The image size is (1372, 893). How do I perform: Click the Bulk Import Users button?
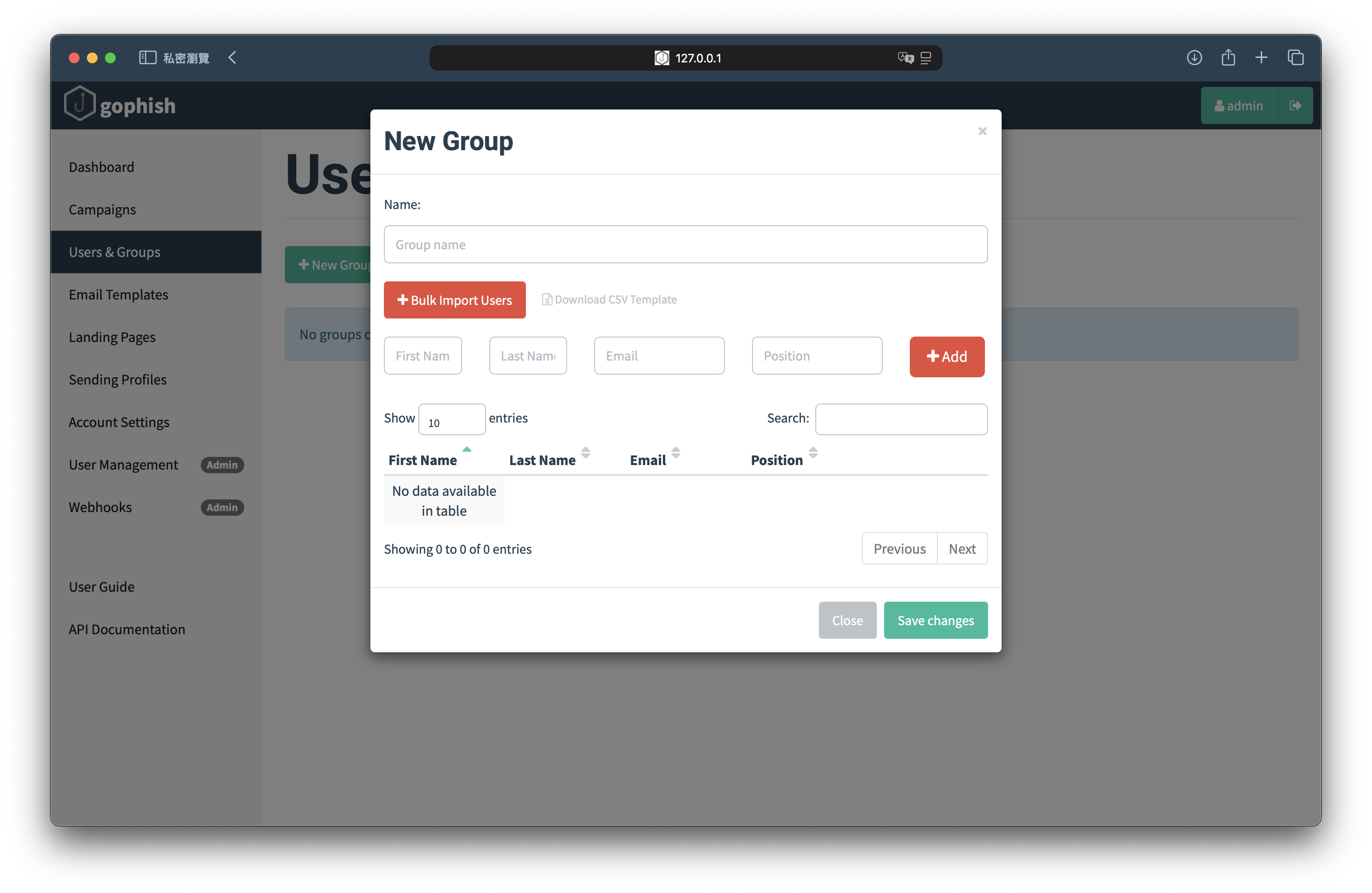pos(454,299)
